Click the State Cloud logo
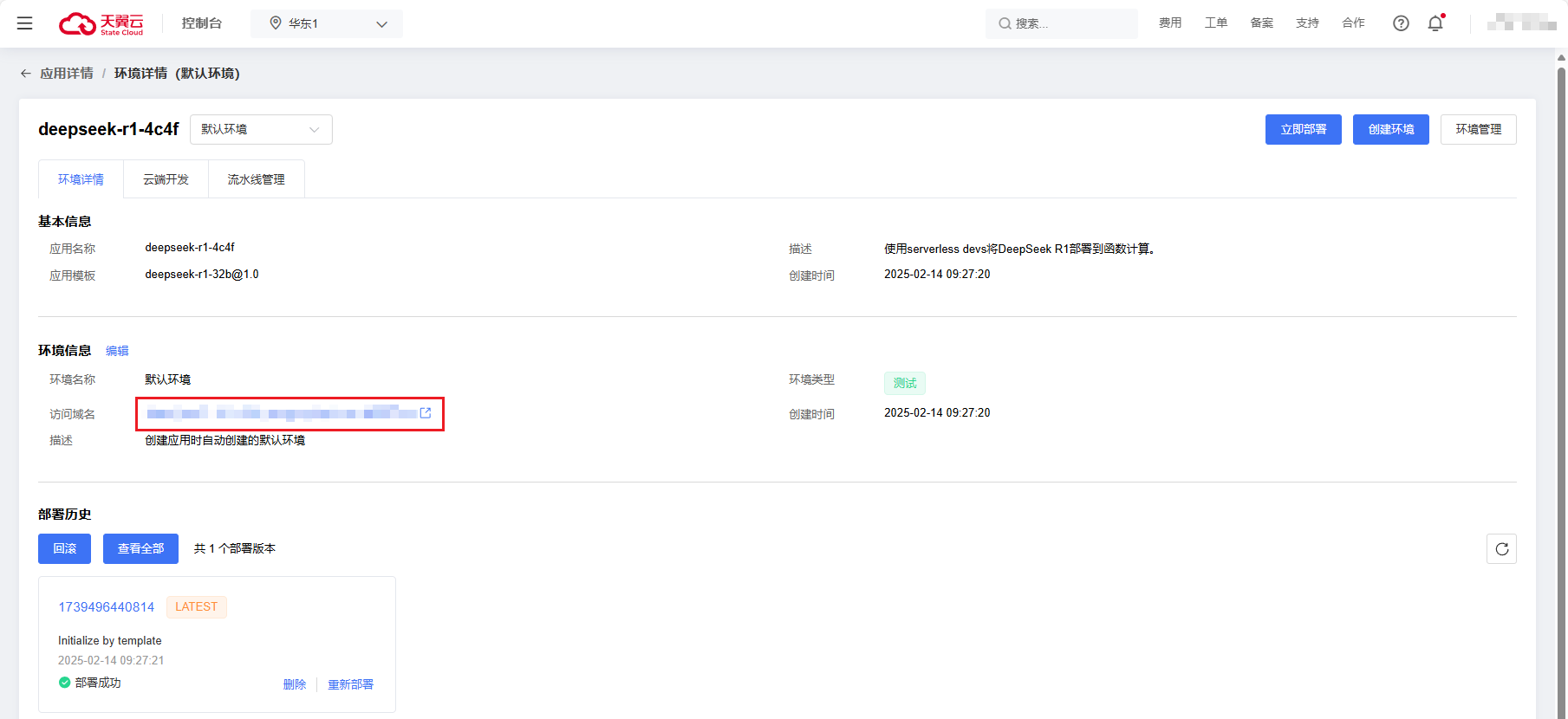1568x719 pixels. click(101, 23)
